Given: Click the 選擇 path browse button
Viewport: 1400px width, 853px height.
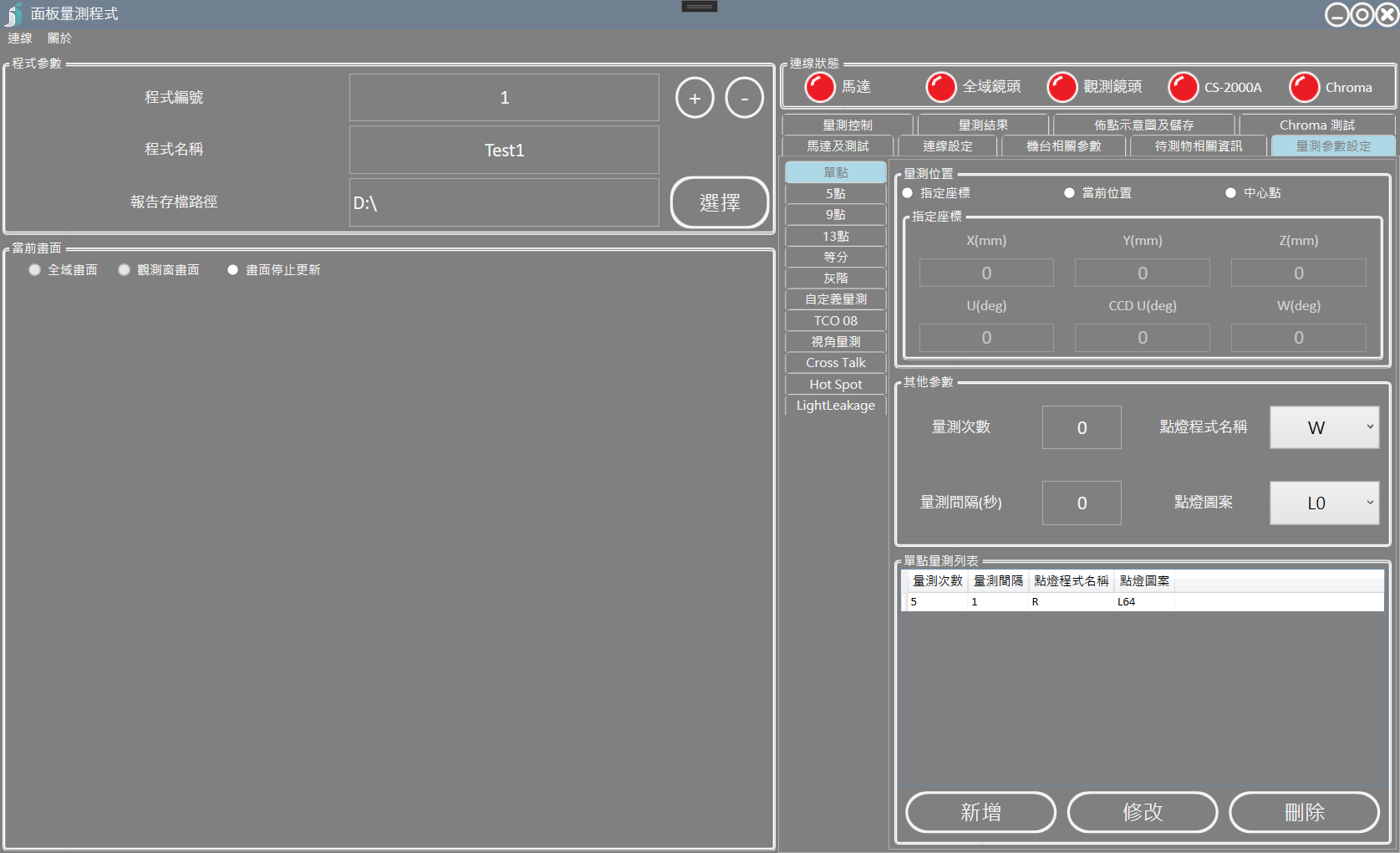Looking at the screenshot, I should click(x=720, y=202).
